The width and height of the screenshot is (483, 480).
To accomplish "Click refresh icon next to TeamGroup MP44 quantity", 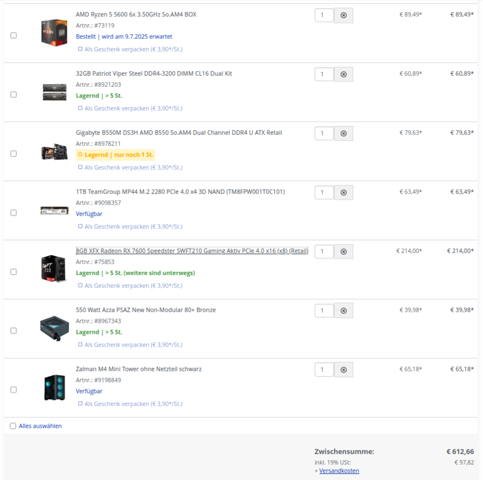I will tap(343, 192).
